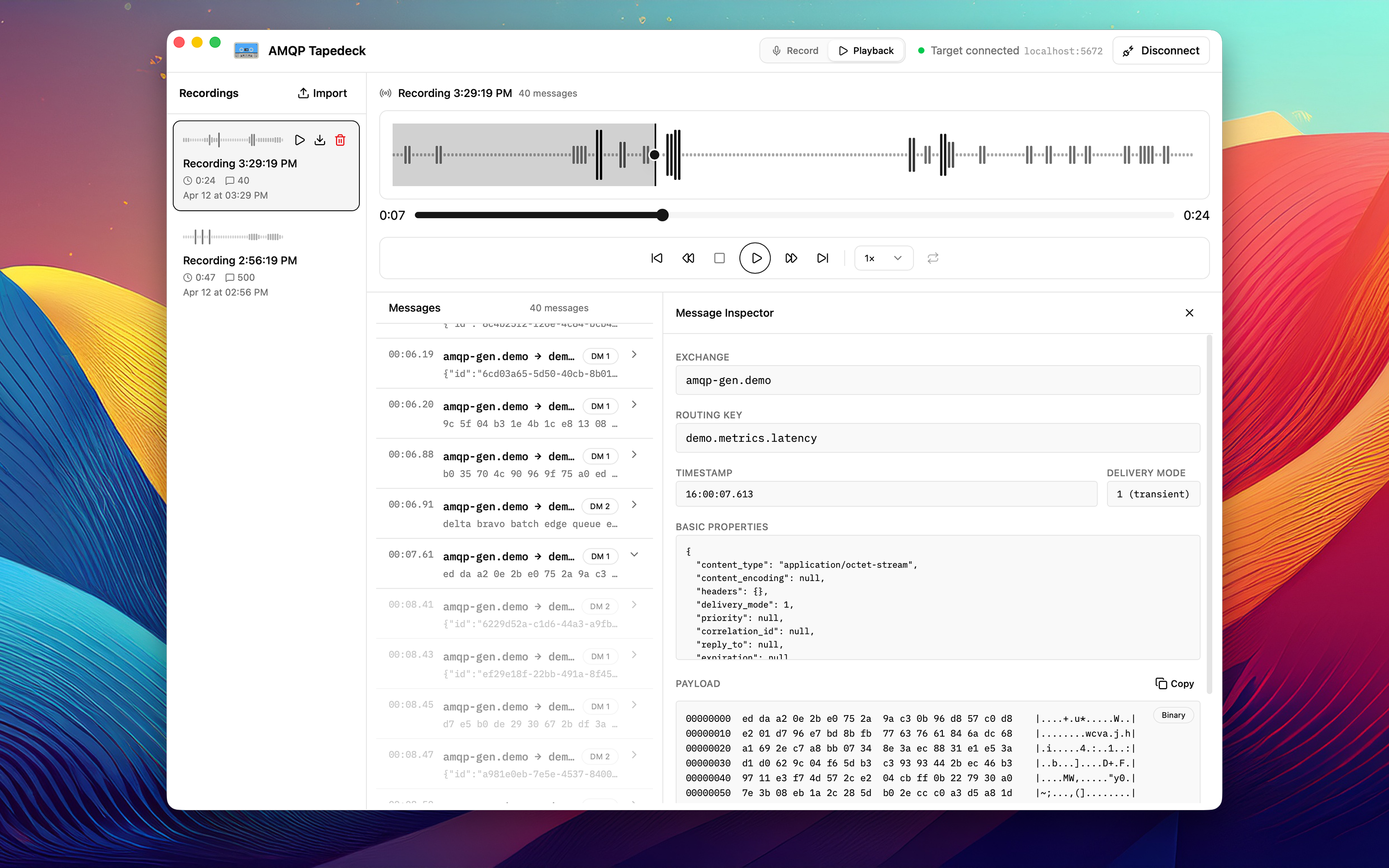Download Recording 3:29:19 PM
1389x868 pixels.
[x=320, y=139]
